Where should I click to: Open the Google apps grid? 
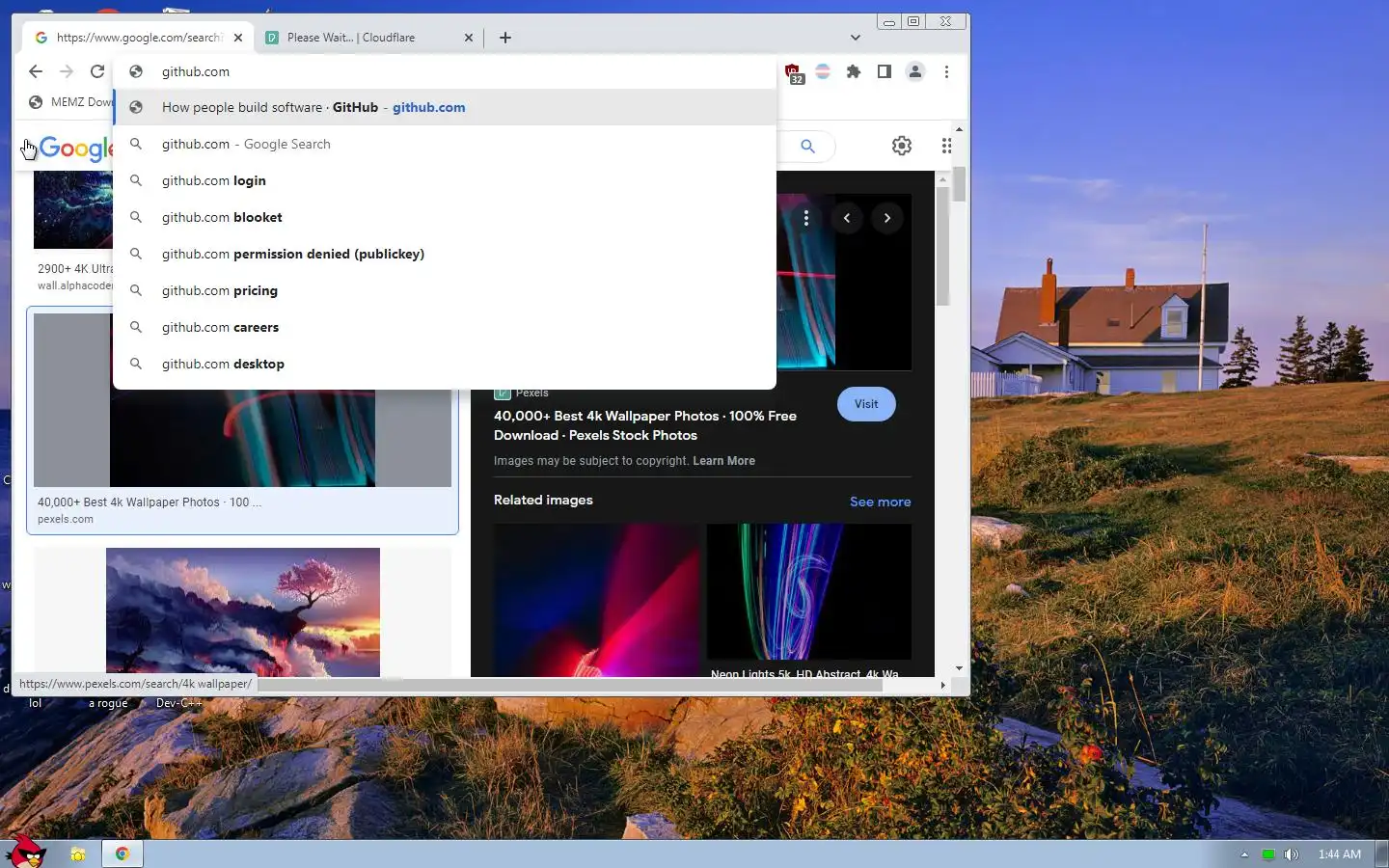coord(946,146)
